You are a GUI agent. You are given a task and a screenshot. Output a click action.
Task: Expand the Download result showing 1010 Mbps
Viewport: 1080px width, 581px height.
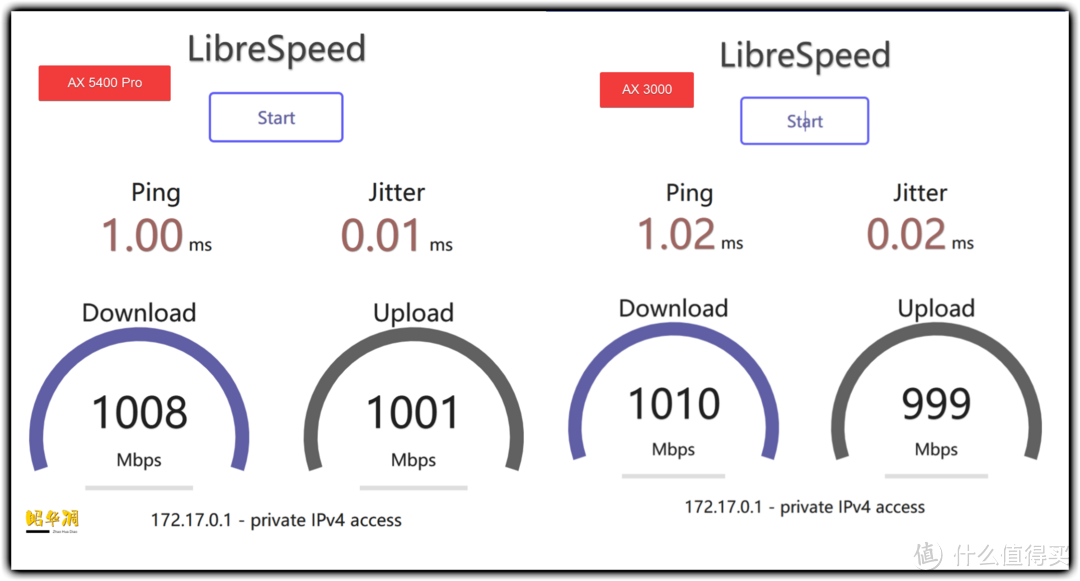coord(673,403)
